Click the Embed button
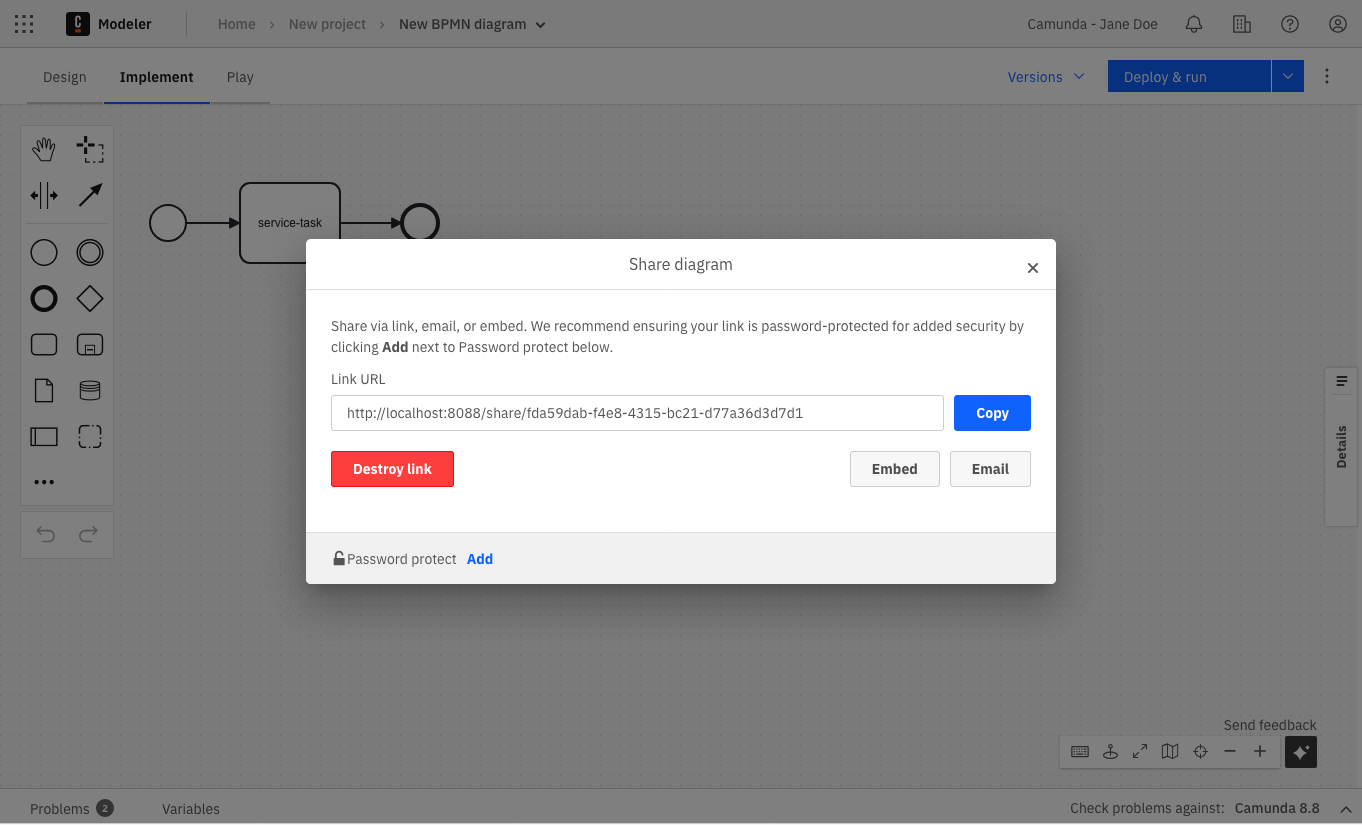Screen dimensions: 1362x825 [894, 469]
